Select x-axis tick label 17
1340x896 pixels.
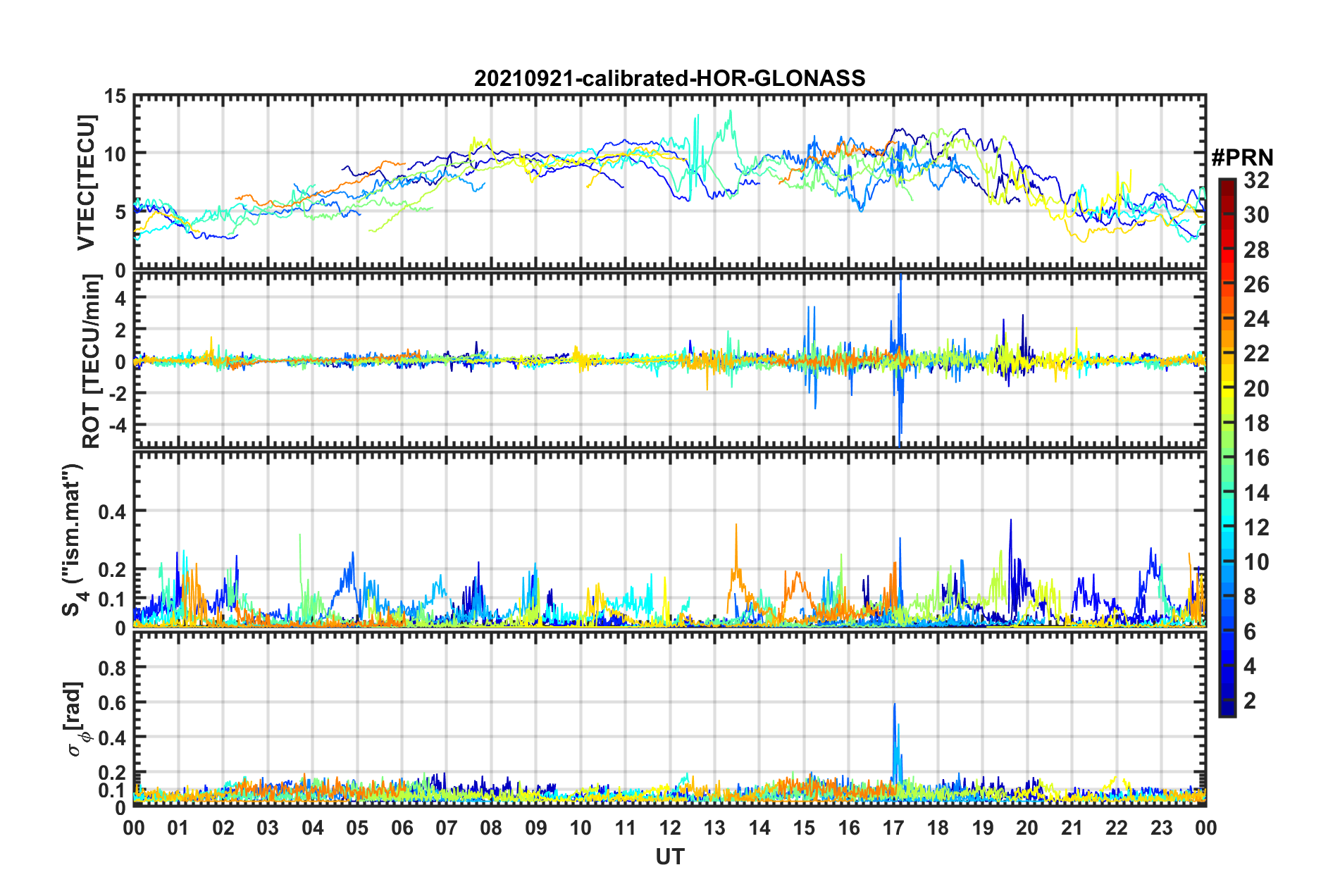893,828
